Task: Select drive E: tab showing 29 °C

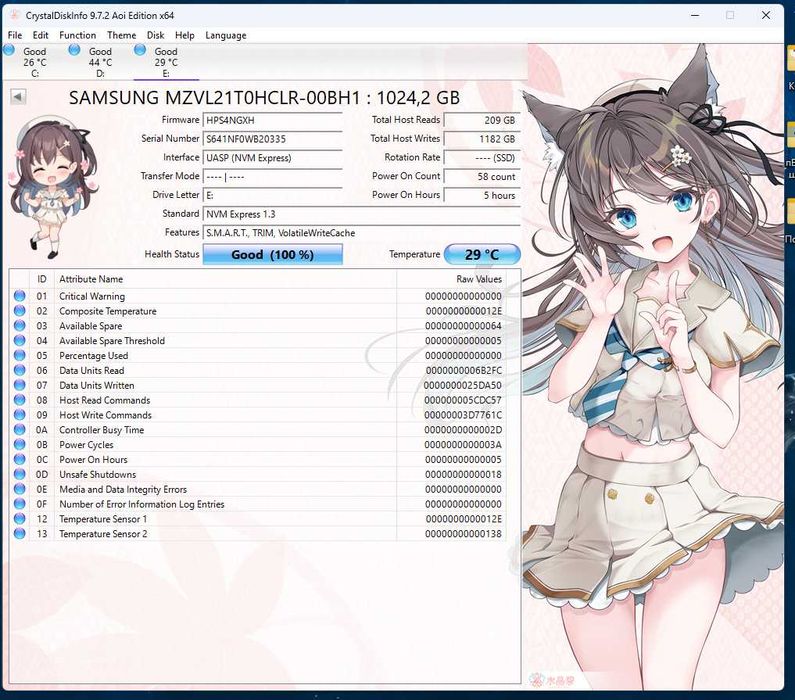Action: pyautogui.click(x=166, y=62)
